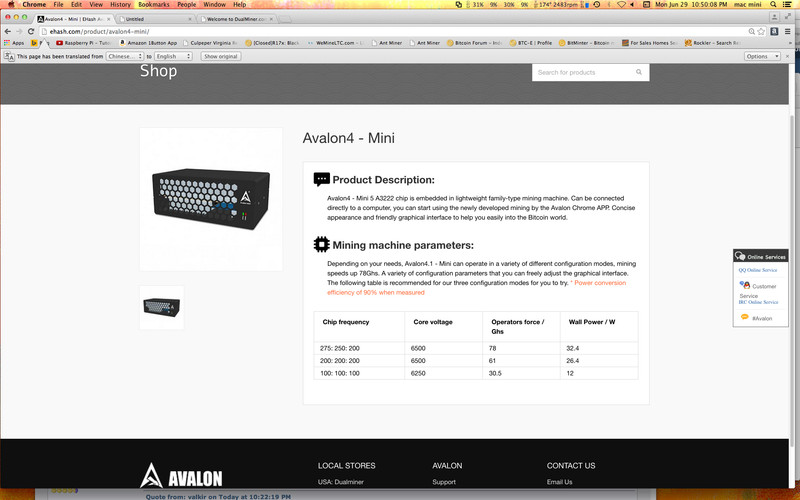Click the #Avalon chat icon

[x=744, y=317]
